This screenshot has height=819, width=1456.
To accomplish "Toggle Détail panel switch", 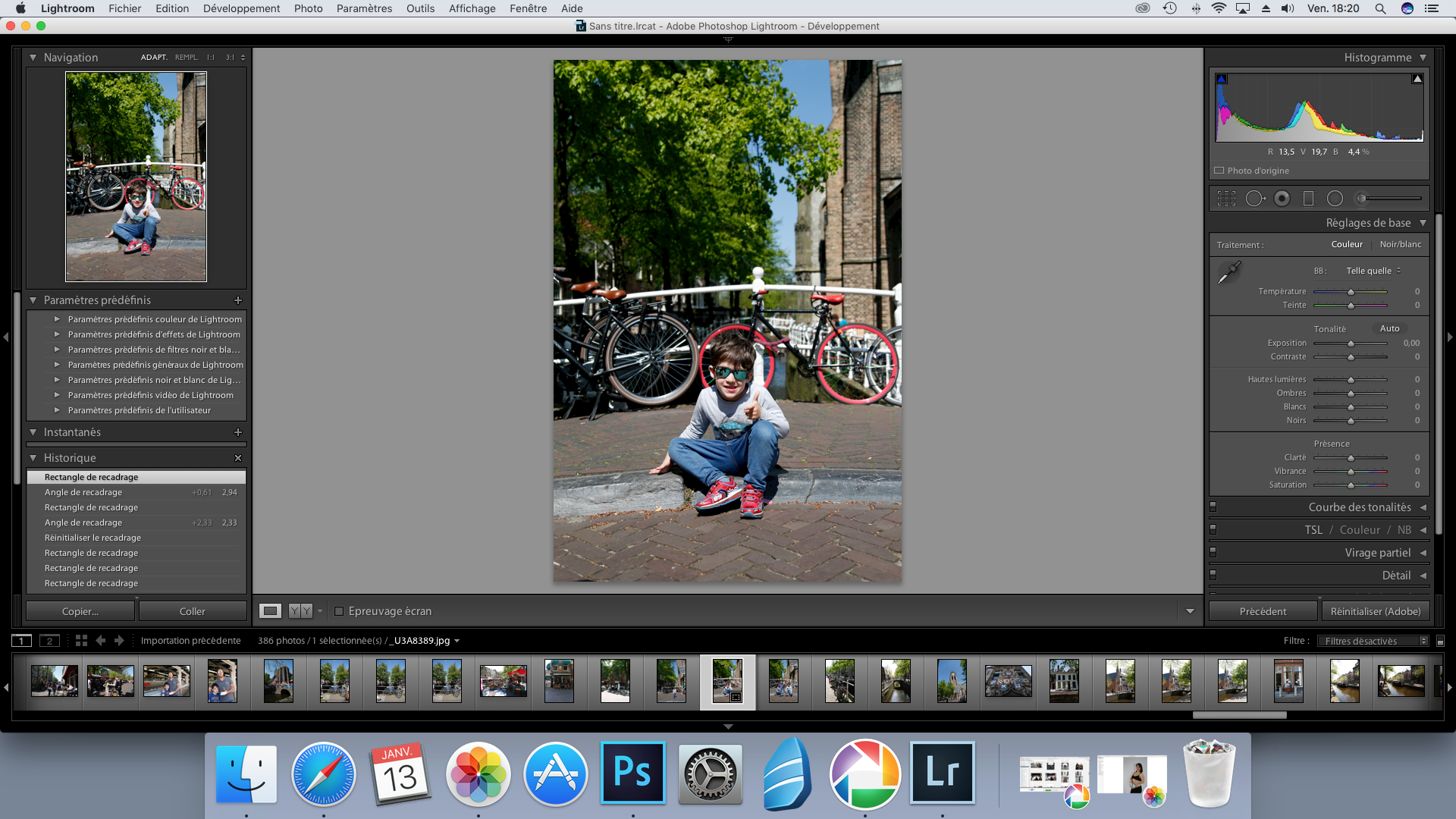I will [x=1213, y=575].
